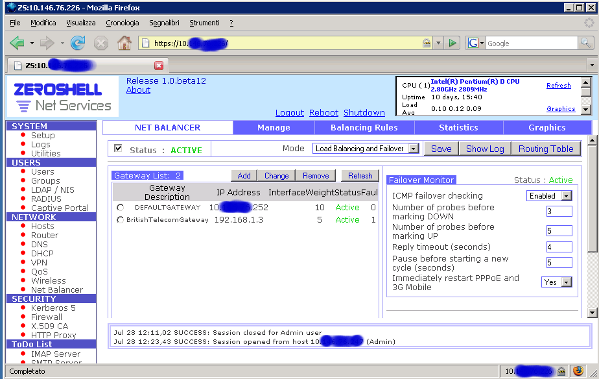Click the Save button
Image resolution: width=599 pixels, height=379 pixels.
441,149
